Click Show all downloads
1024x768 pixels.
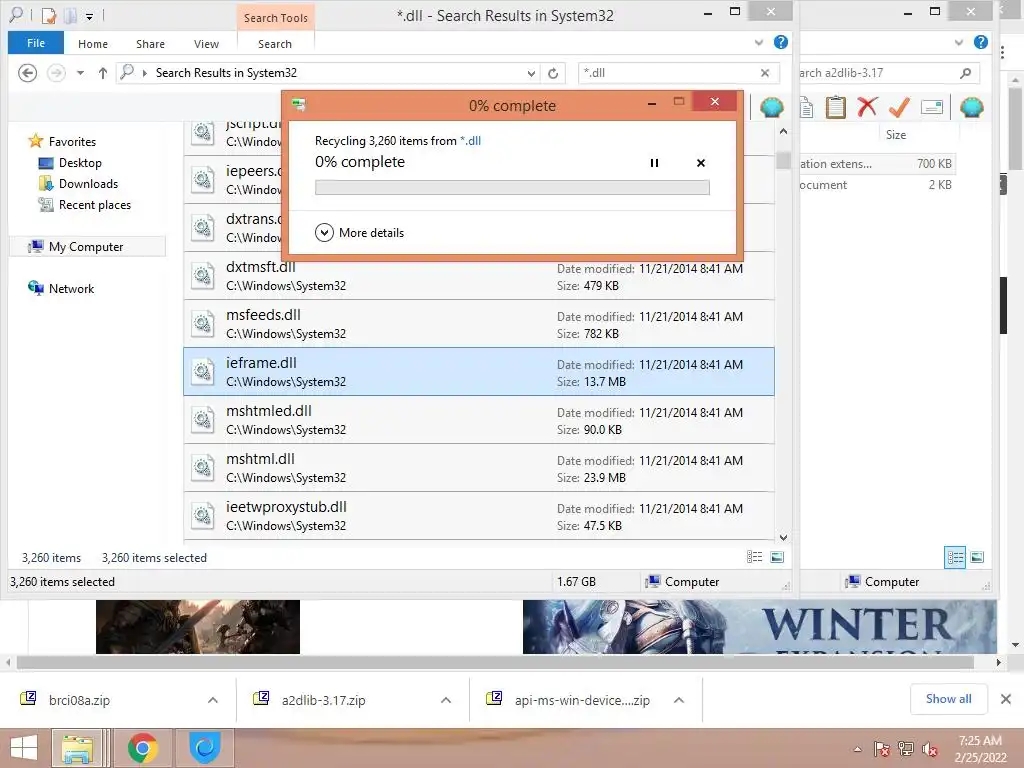click(948, 699)
